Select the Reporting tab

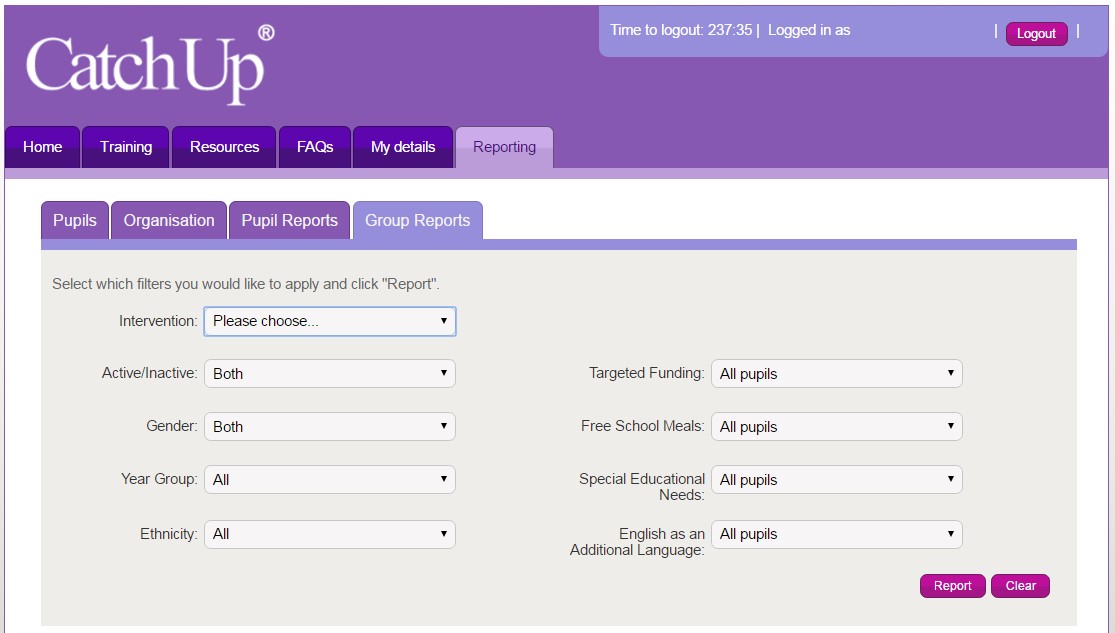[x=504, y=147]
